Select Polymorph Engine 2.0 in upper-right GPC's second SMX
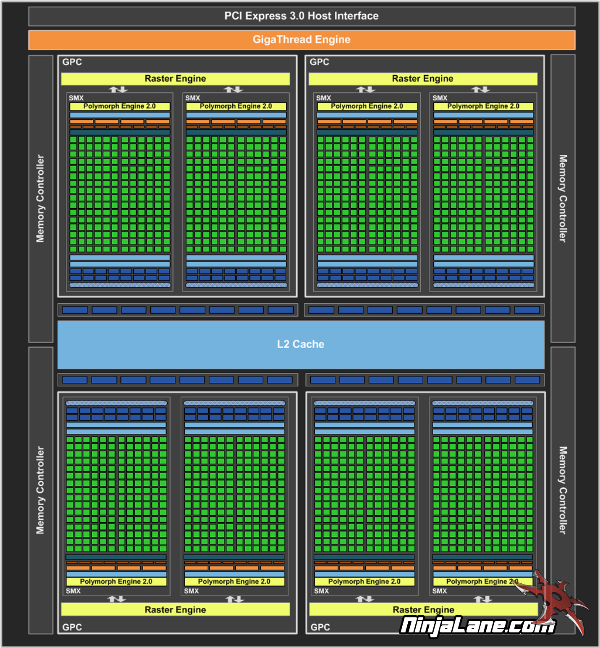 point(483,106)
